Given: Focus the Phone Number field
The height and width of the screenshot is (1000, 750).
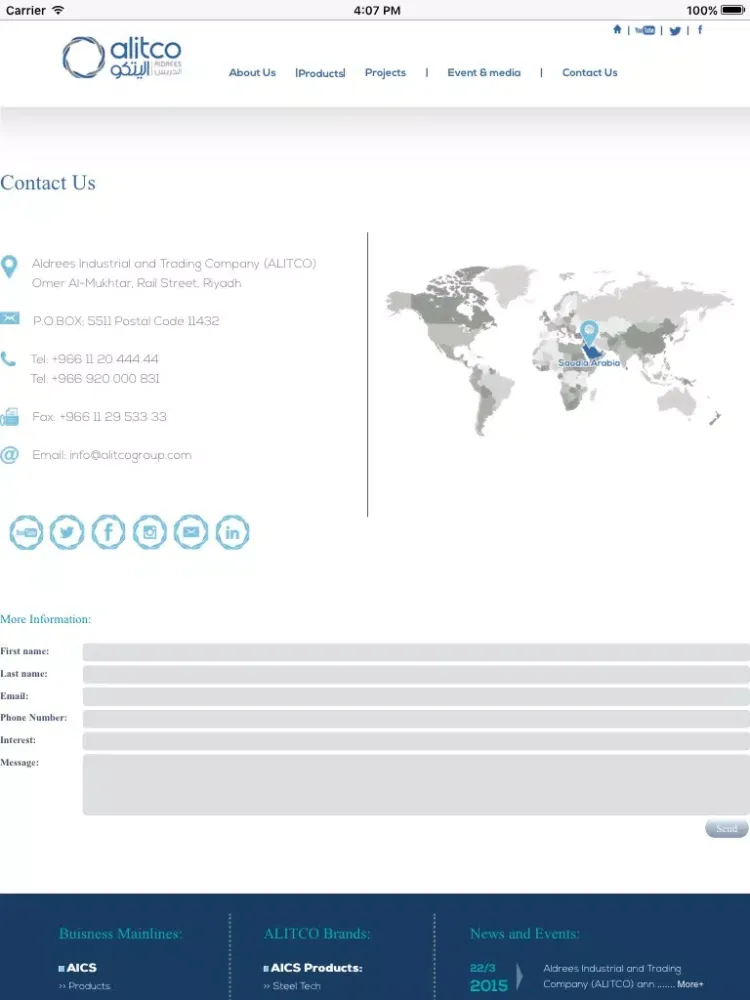Looking at the screenshot, I should tap(416, 719).
